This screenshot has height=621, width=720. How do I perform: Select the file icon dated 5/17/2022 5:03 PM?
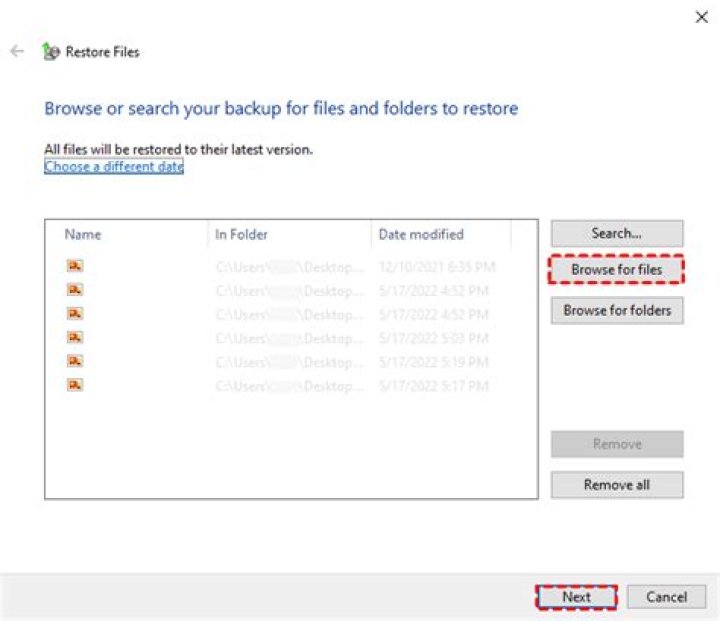[x=75, y=338]
